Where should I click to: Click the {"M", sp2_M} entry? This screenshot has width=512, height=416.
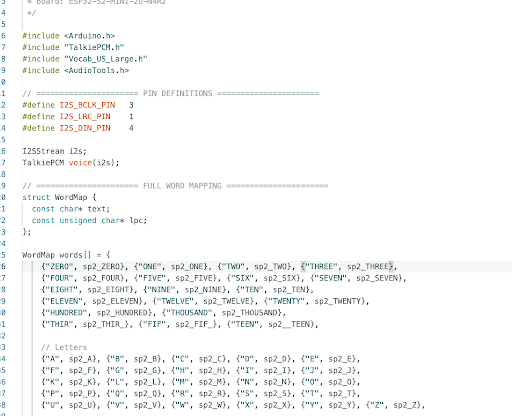coord(199,382)
